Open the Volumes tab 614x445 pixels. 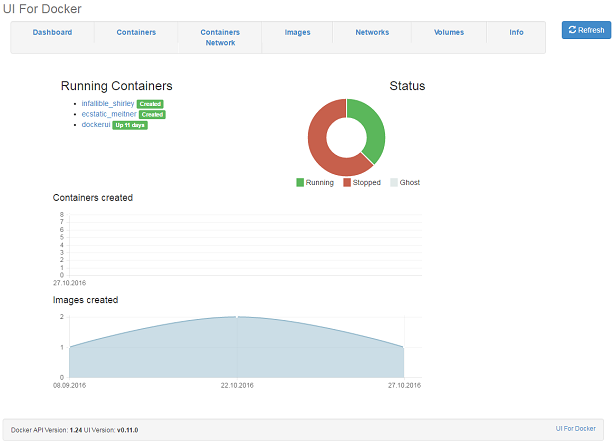pyautogui.click(x=449, y=33)
